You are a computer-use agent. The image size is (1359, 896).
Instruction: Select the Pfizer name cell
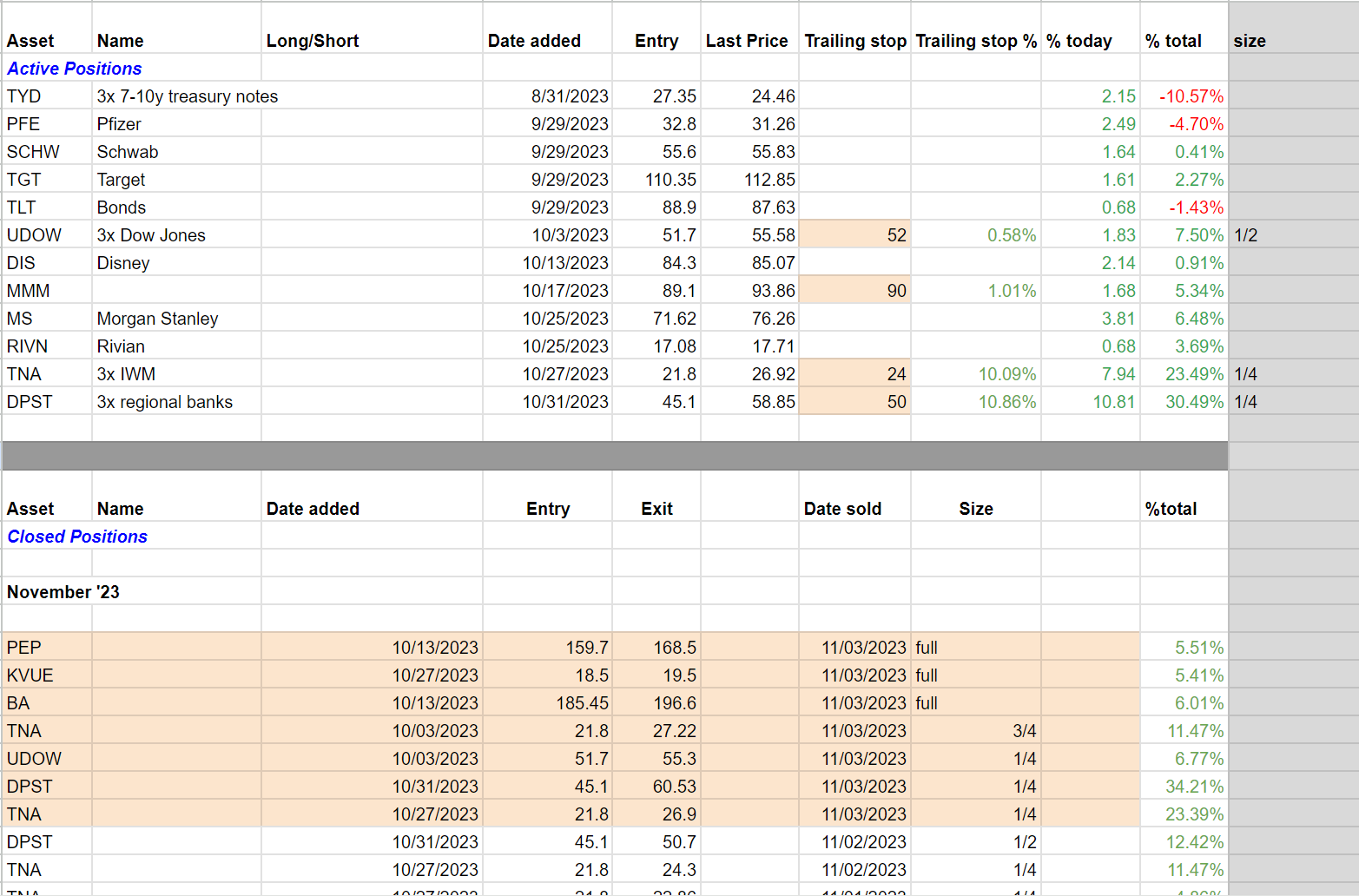pyautogui.click(x=176, y=124)
